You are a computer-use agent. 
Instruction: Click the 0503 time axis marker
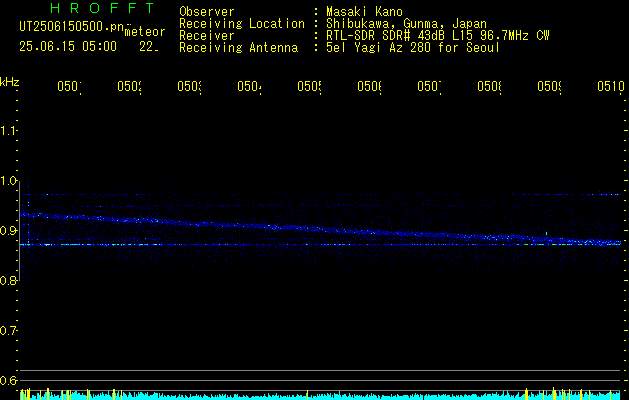pyautogui.click(x=189, y=86)
